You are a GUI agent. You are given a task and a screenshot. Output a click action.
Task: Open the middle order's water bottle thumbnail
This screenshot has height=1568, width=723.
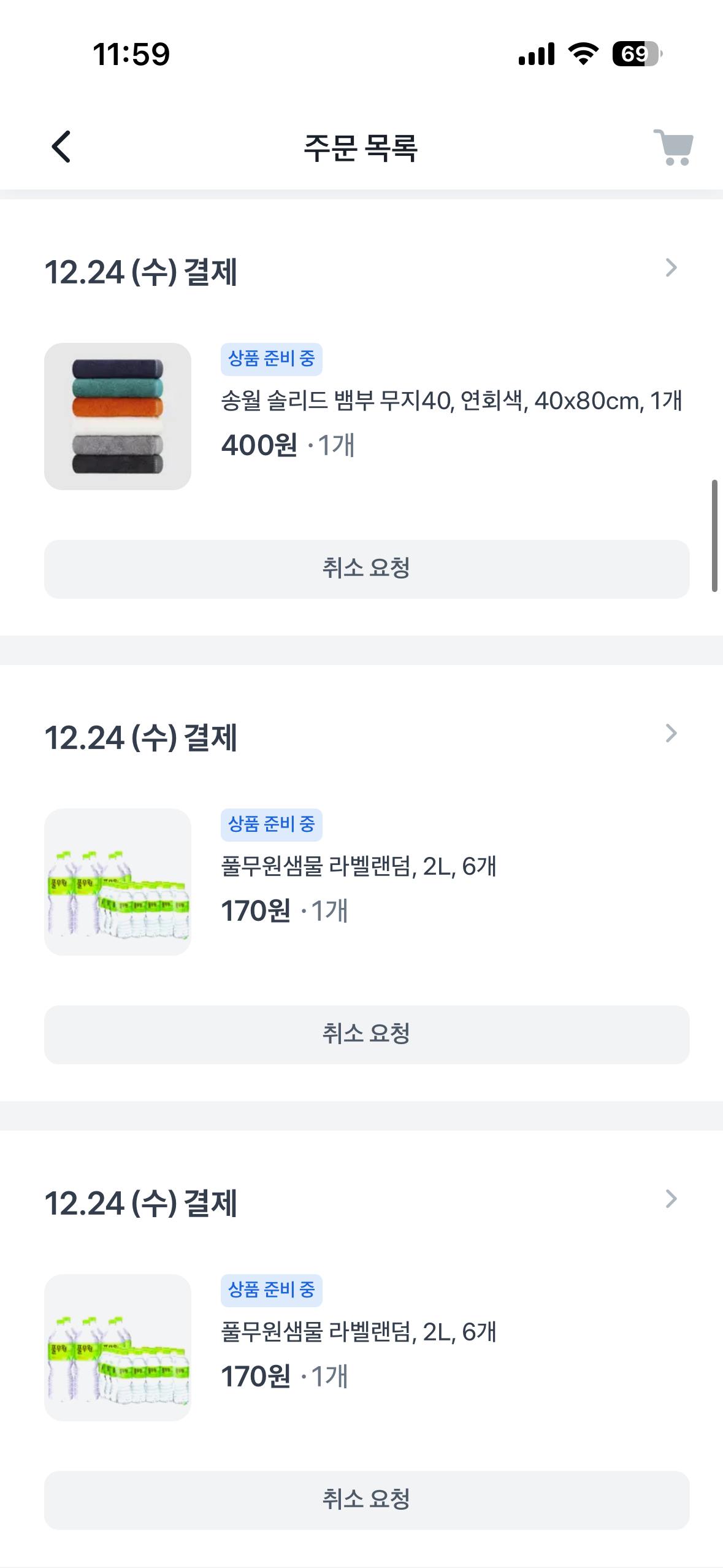(118, 882)
